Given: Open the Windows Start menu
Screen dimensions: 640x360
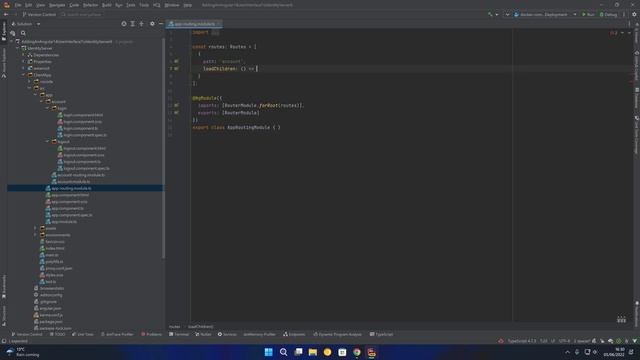Looking at the screenshot, I should click(269, 352).
